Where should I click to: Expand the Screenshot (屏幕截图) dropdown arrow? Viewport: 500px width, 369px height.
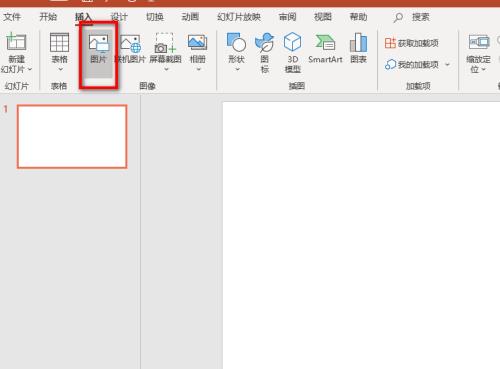(166, 69)
